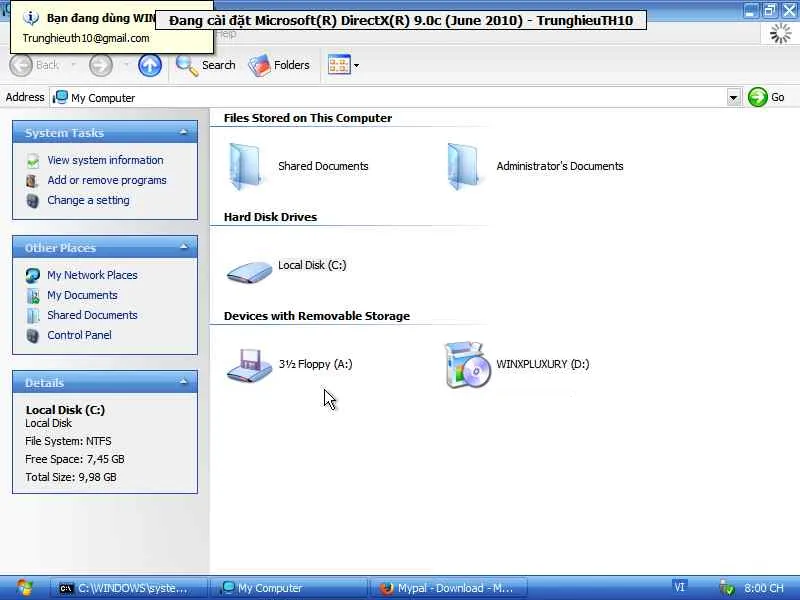This screenshot has width=800, height=600.
Task: Click the Shared Documents sidebar icon
Action: coord(33,315)
